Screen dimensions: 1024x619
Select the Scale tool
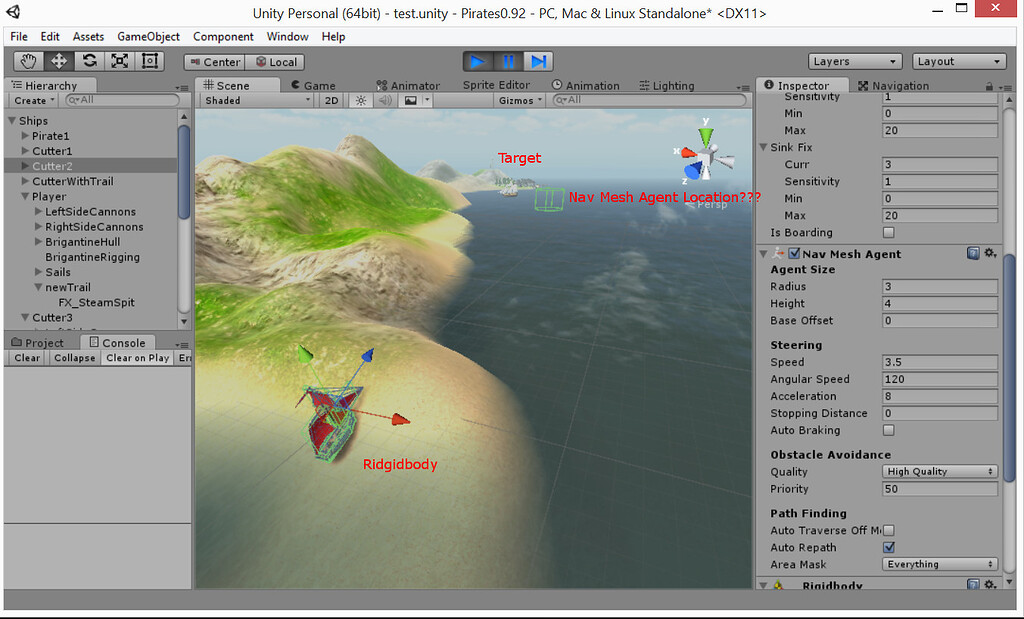tap(119, 61)
